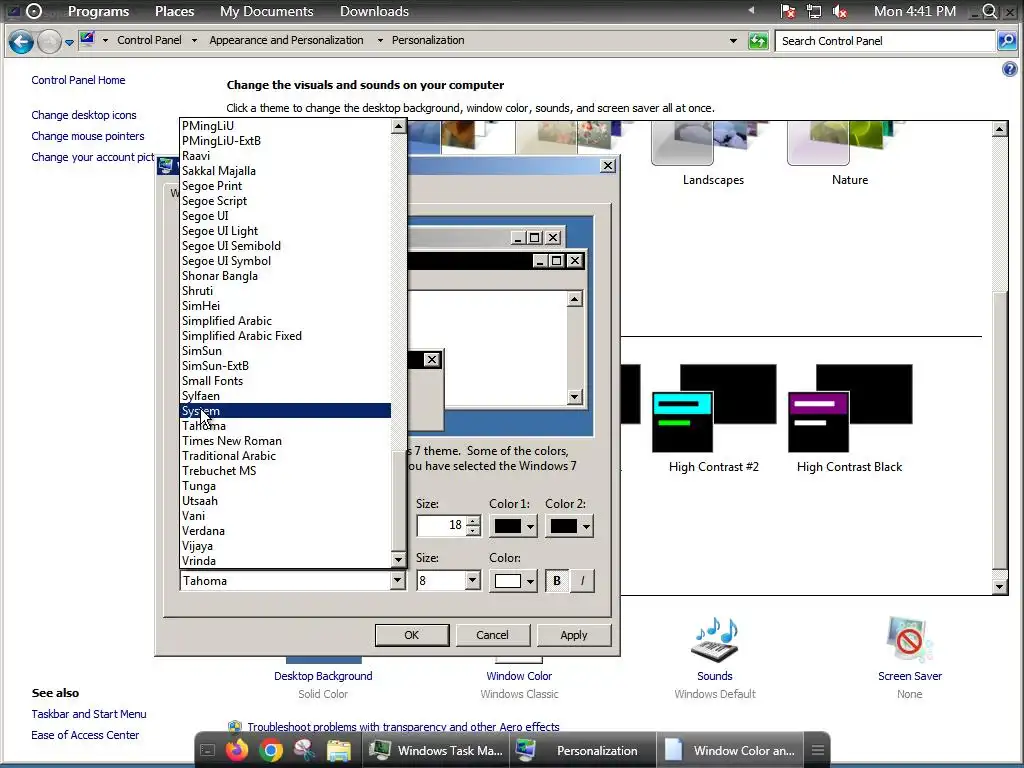This screenshot has height=768, width=1024.
Task: Open Control Panel Home link
Action: pyautogui.click(x=78, y=80)
